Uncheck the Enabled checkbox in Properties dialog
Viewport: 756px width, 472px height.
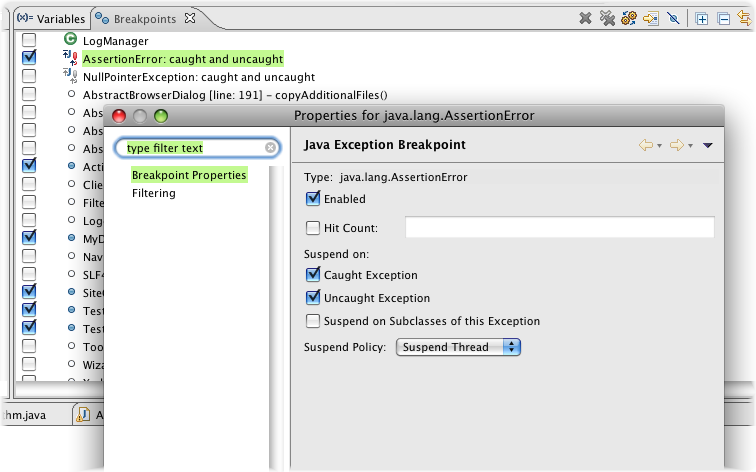pos(313,198)
